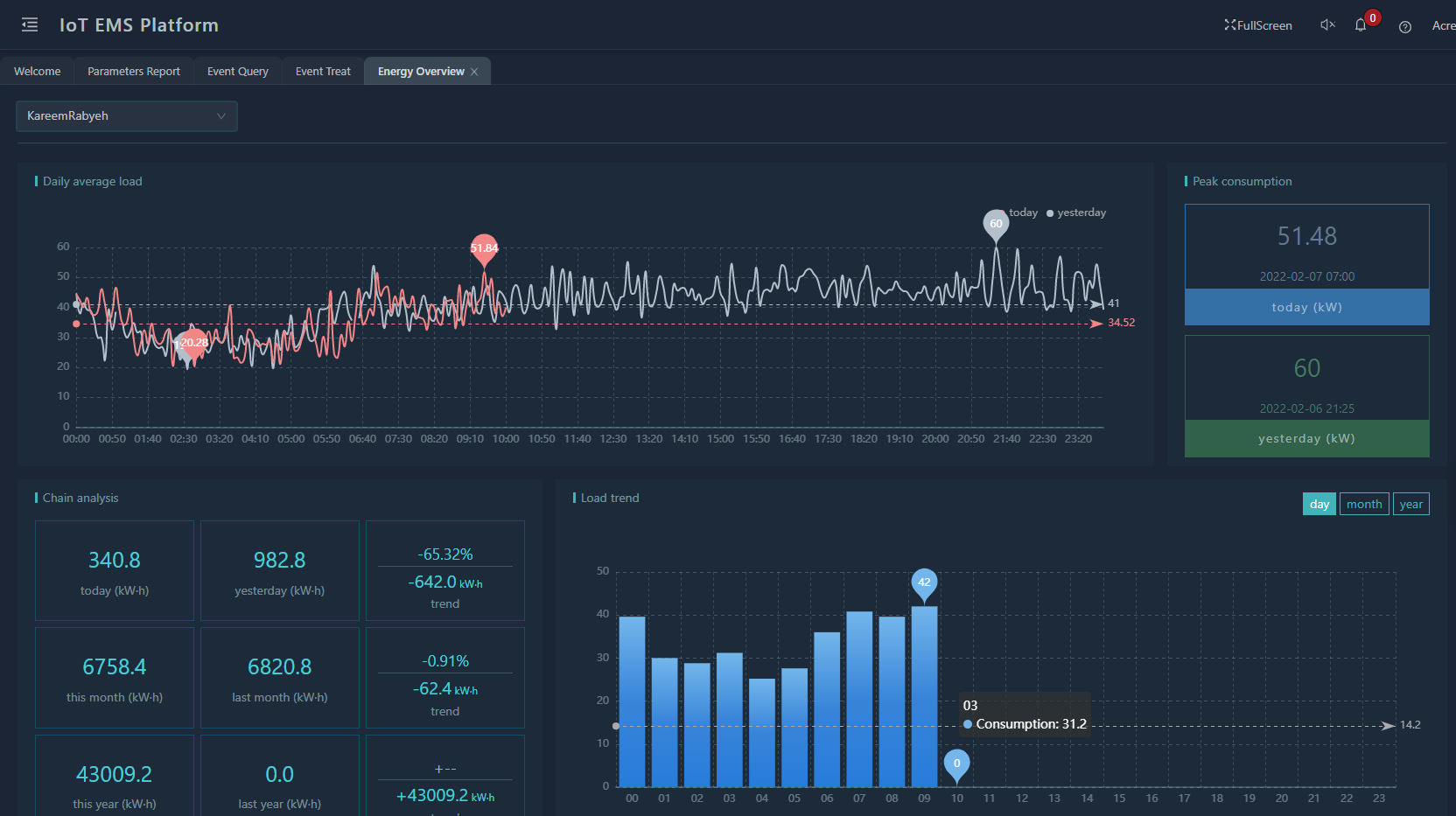Open help via the question mark icon
The width and height of the screenshot is (1456, 816).
[1405, 26]
